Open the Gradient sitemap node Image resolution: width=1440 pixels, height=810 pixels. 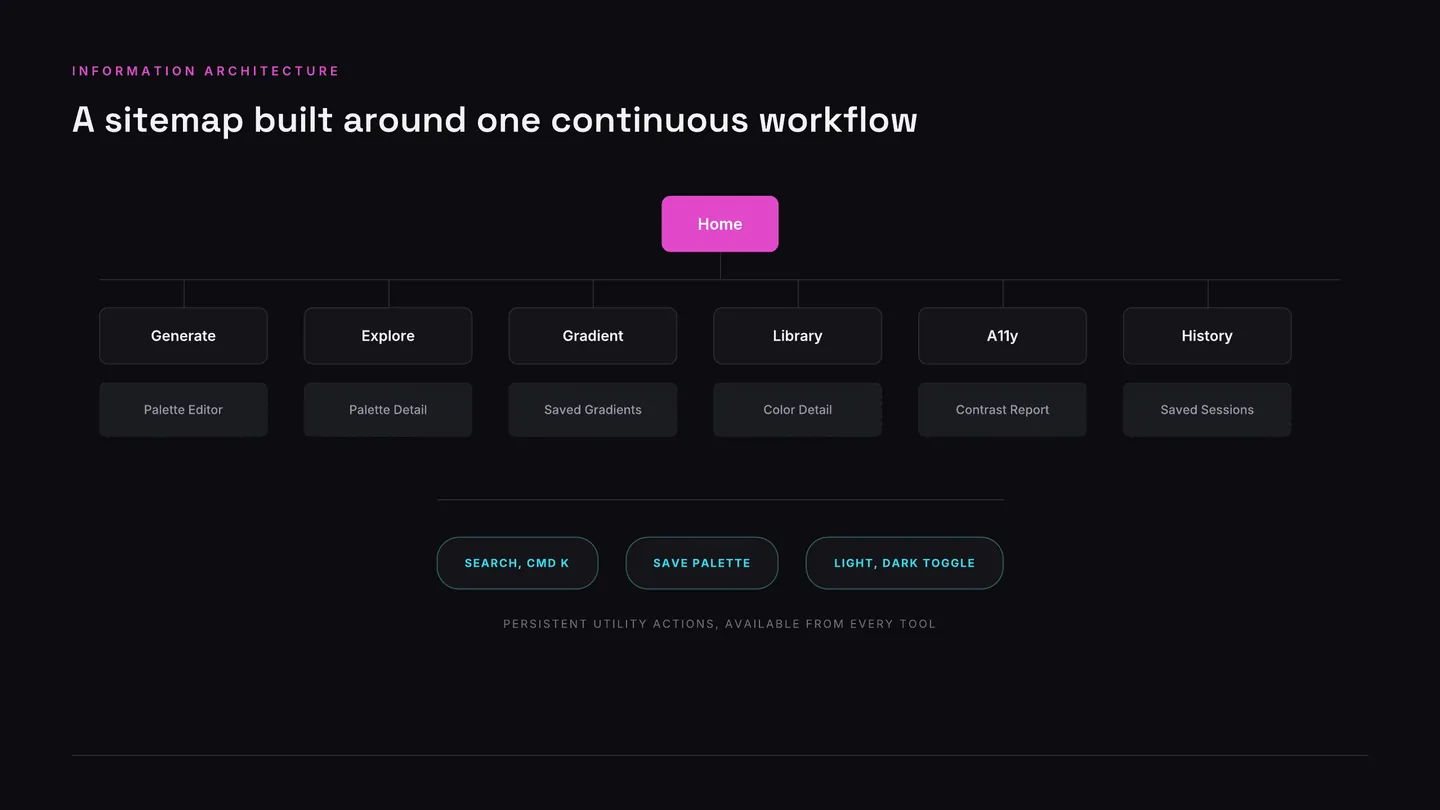pyautogui.click(x=593, y=336)
